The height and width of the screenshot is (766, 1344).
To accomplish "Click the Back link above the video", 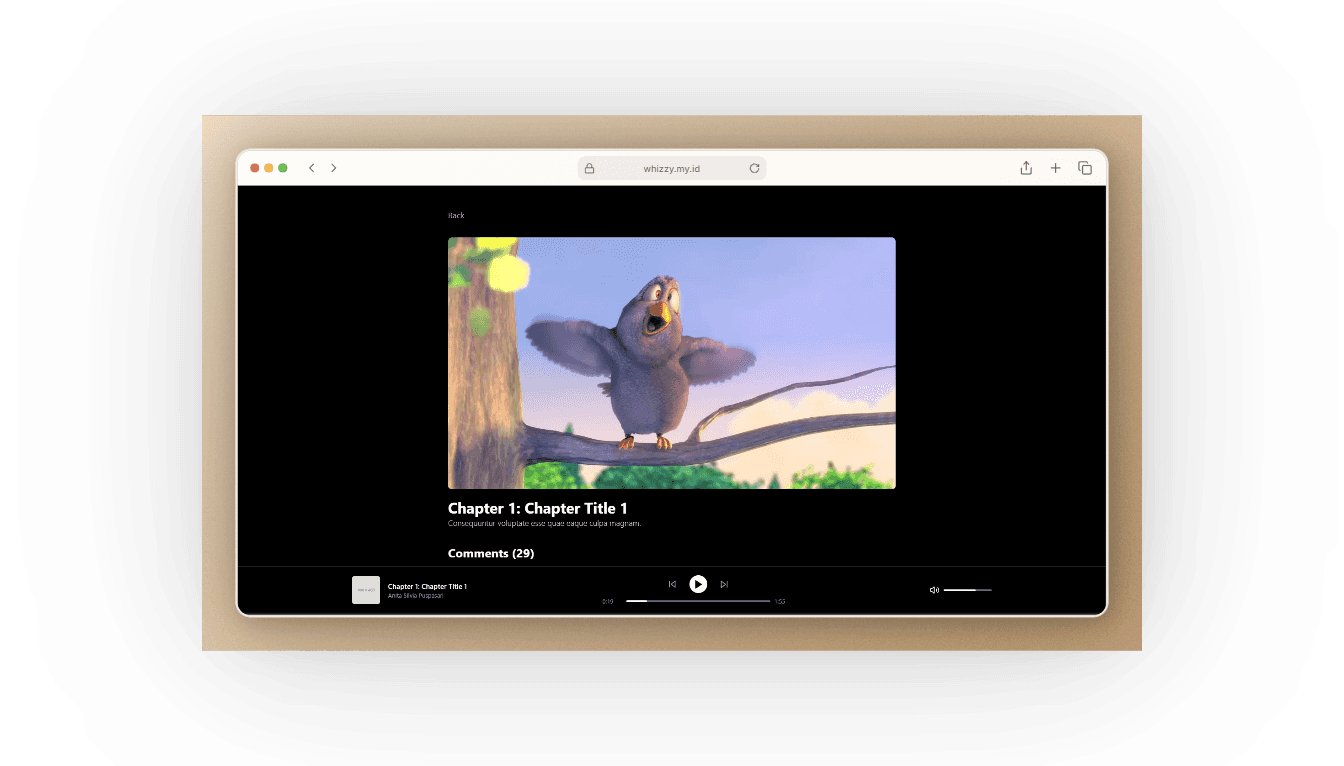I will (456, 215).
